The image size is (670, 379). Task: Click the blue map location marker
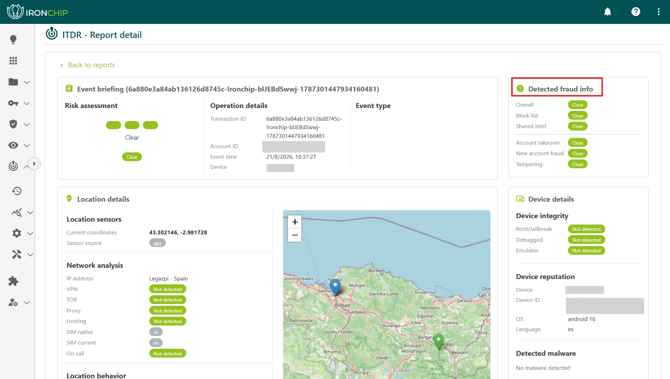pyautogui.click(x=335, y=287)
